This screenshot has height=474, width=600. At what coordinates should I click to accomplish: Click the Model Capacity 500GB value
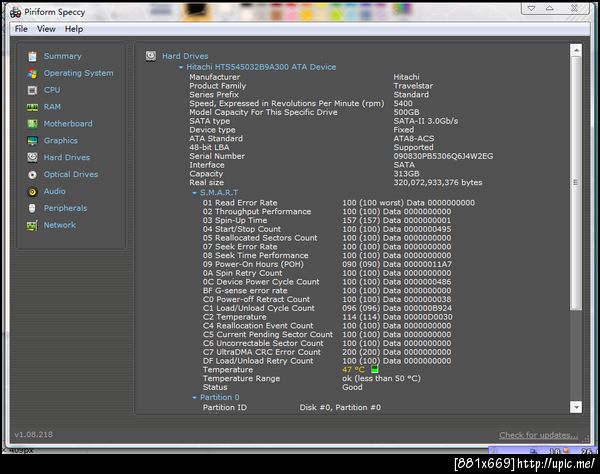[x=406, y=112]
